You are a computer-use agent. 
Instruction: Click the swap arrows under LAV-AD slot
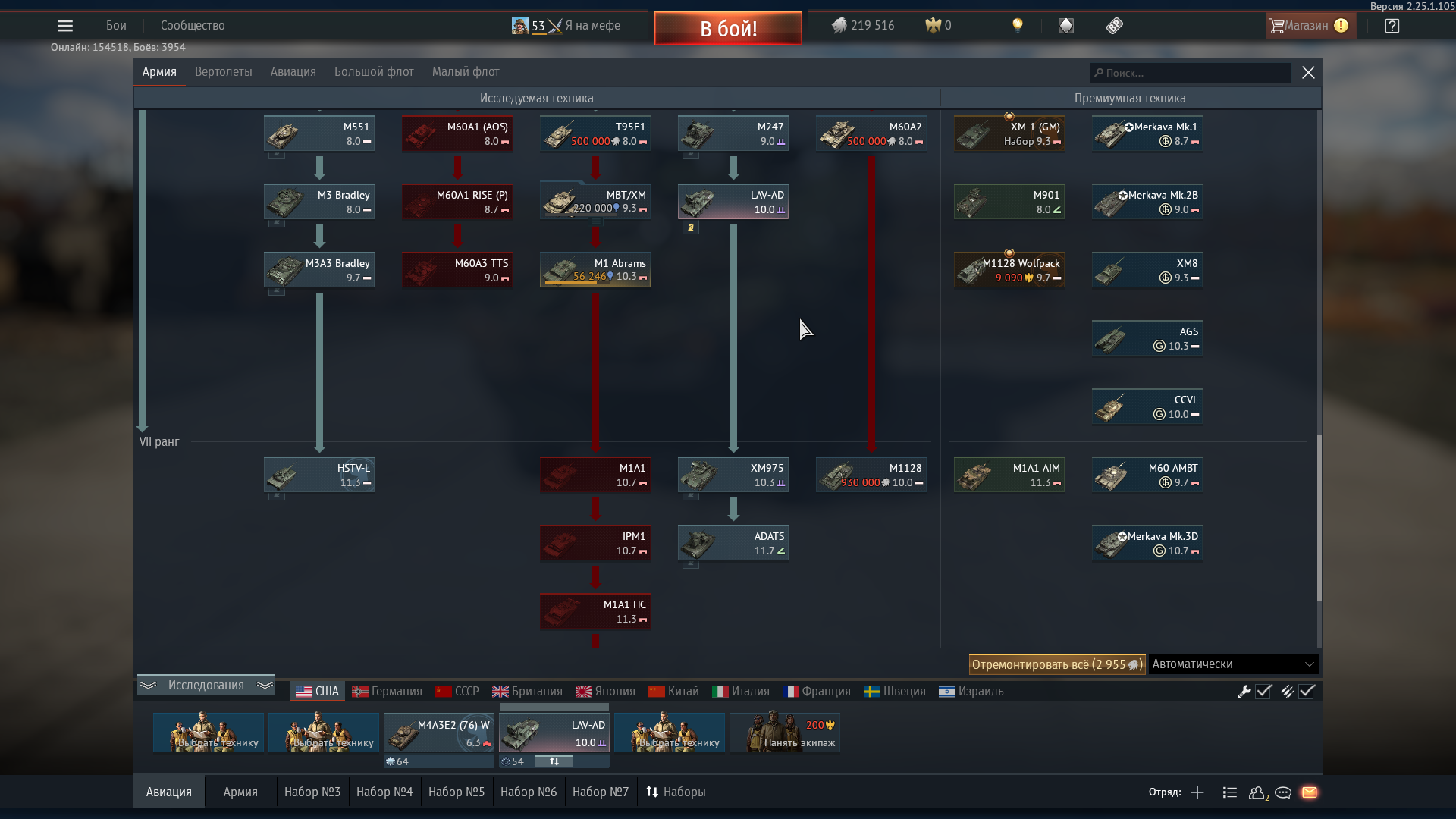point(554,761)
